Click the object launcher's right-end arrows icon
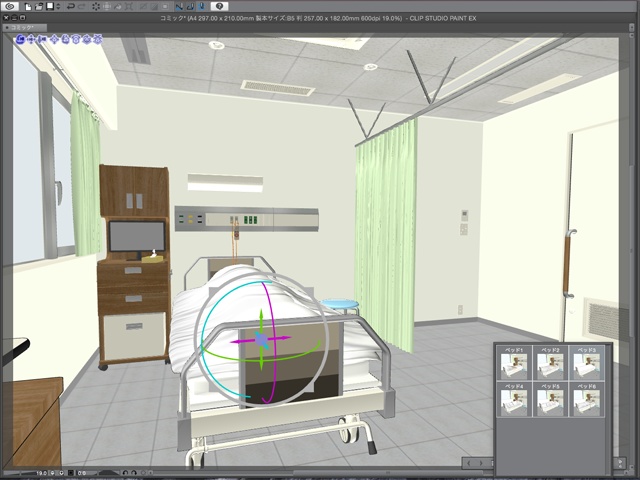This screenshot has width=640, height=480. [x=620, y=463]
